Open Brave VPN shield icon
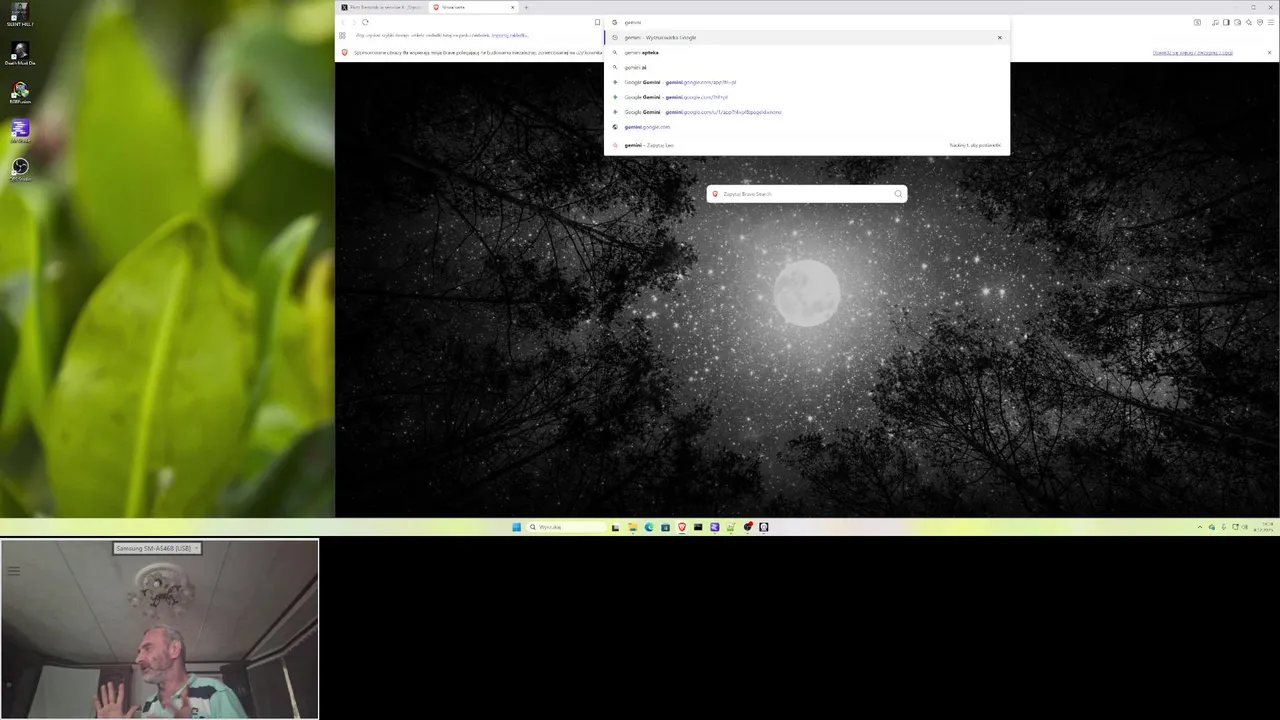Image resolution: width=1280 pixels, height=720 pixels. point(1260,22)
